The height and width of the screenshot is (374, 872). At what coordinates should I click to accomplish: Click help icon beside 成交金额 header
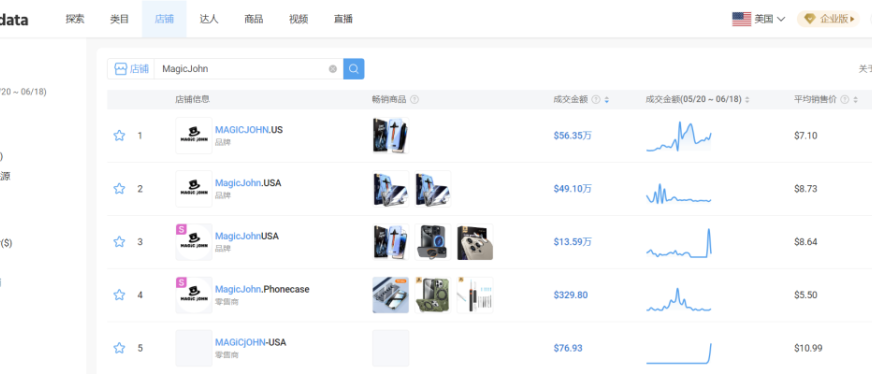tap(596, 100)
